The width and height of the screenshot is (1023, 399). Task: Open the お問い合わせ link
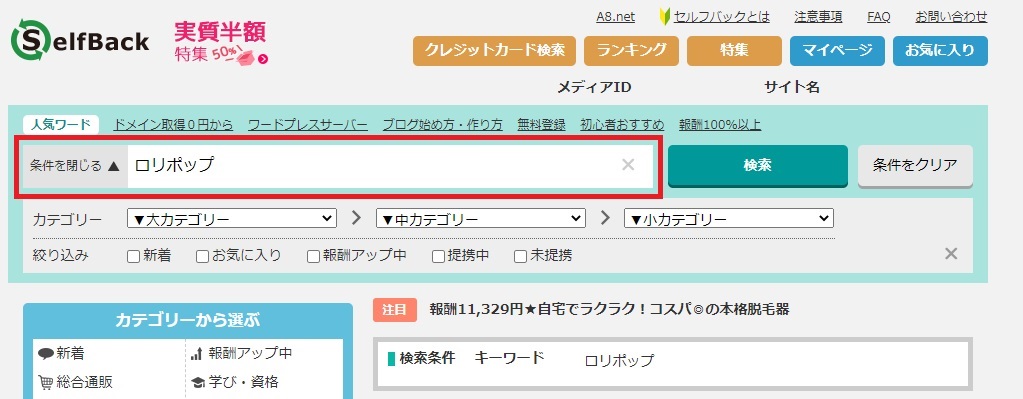pos(951,17)
